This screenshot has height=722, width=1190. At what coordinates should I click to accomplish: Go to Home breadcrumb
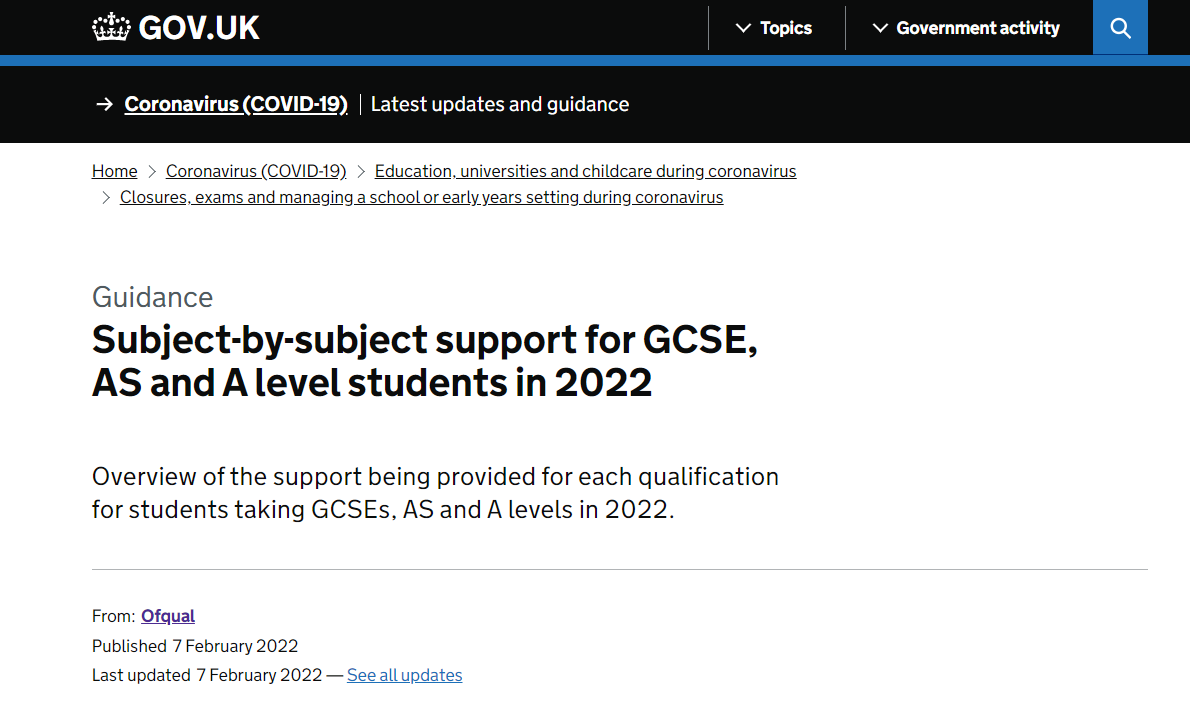click(x=115, y=172)
